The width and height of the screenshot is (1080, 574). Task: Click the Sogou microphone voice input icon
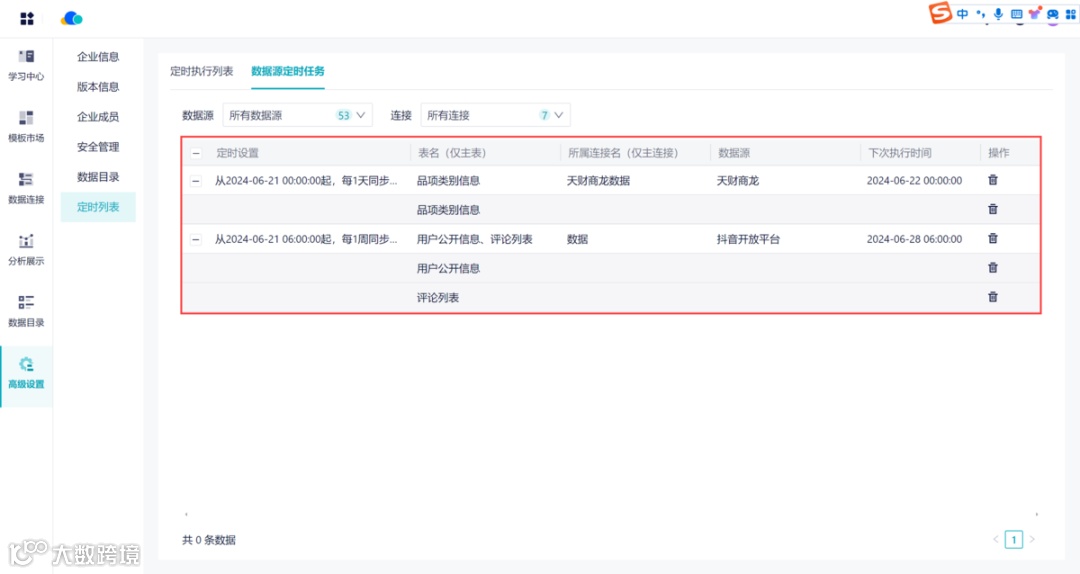(x=998, y=14)
